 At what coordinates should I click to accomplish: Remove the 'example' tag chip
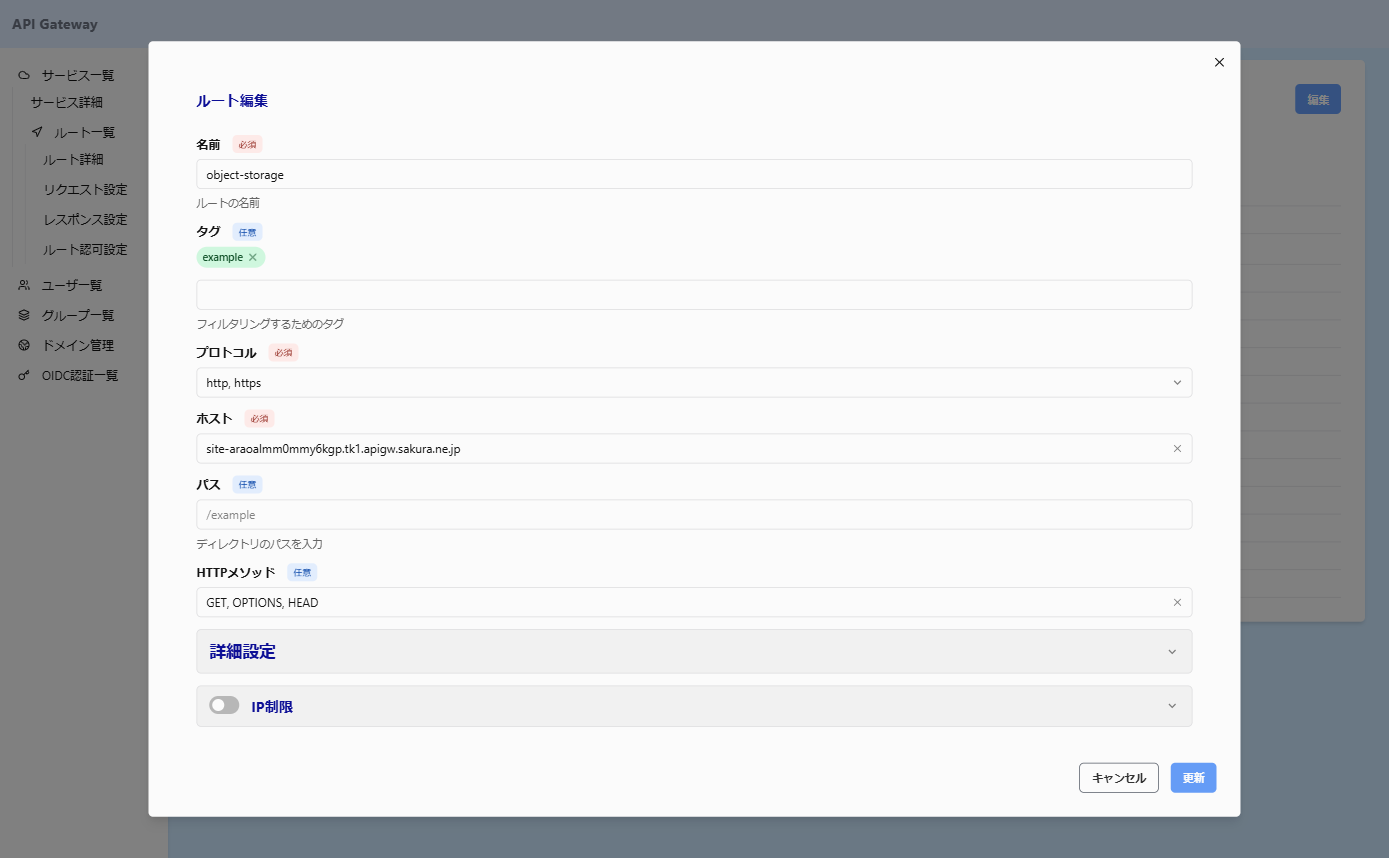[253, 258]
